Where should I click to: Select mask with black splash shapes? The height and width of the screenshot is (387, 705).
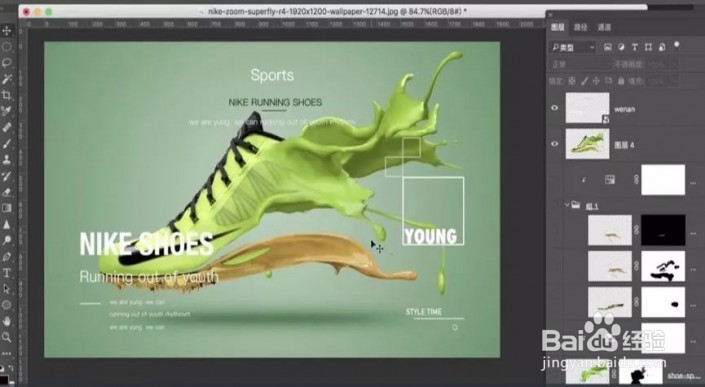[663, 266]
